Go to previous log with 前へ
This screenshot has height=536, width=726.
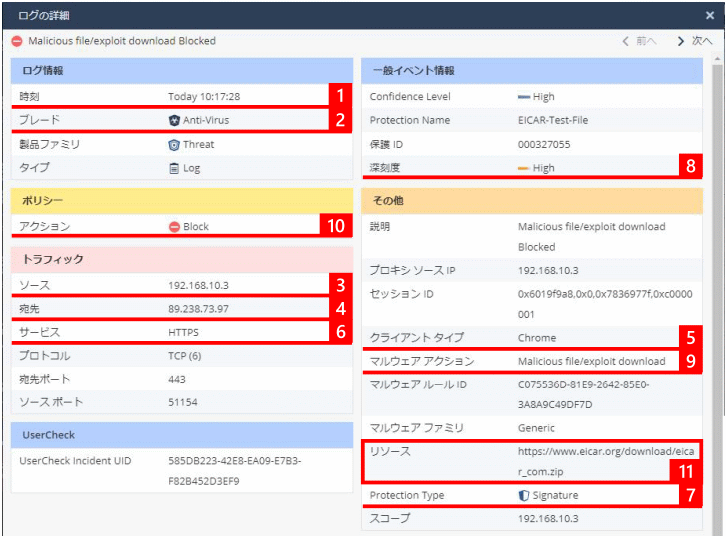[639, 42]
